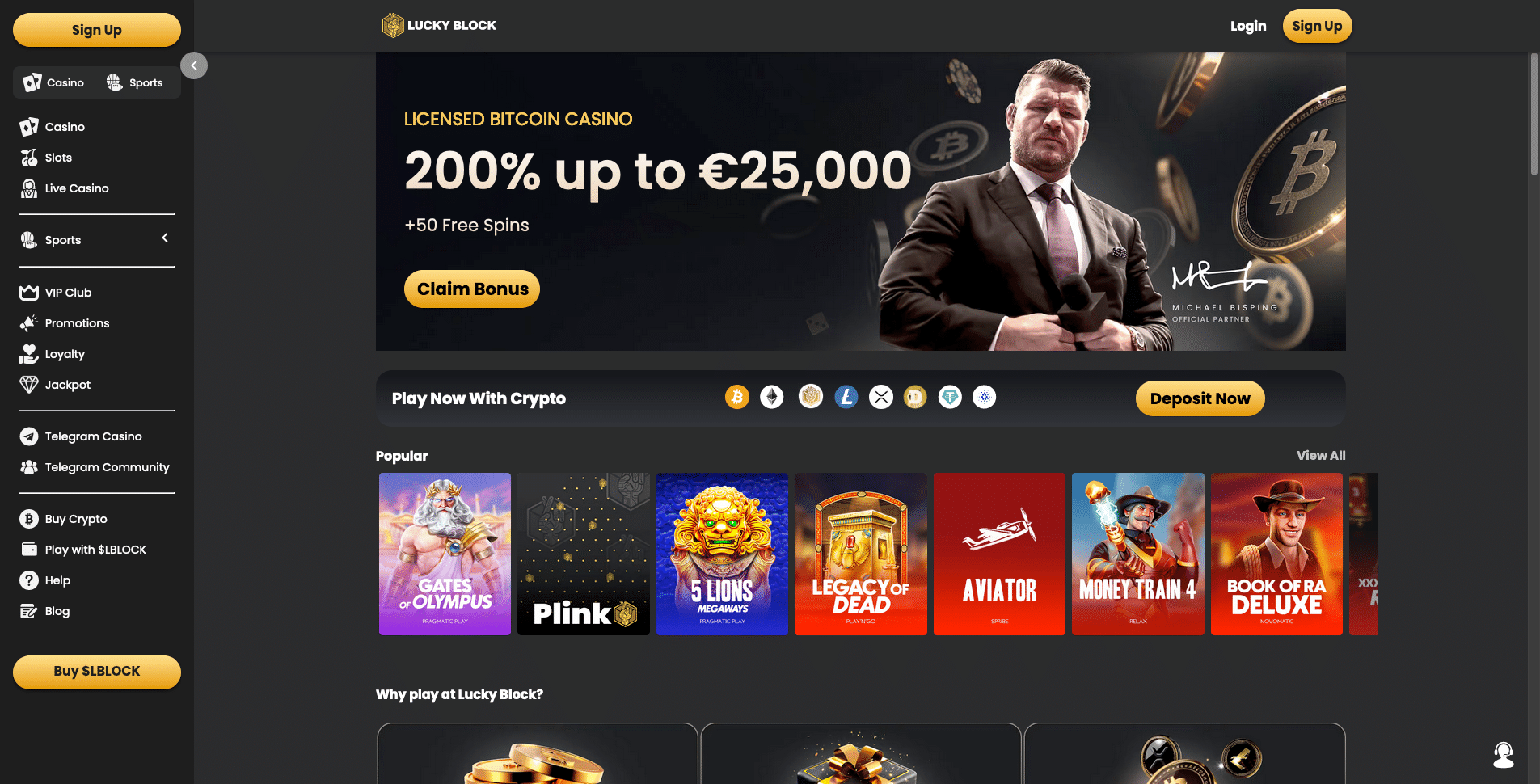Launch the Aviator game thumbnail
The width and height of the screenshot is (1540, 784).
999,554
